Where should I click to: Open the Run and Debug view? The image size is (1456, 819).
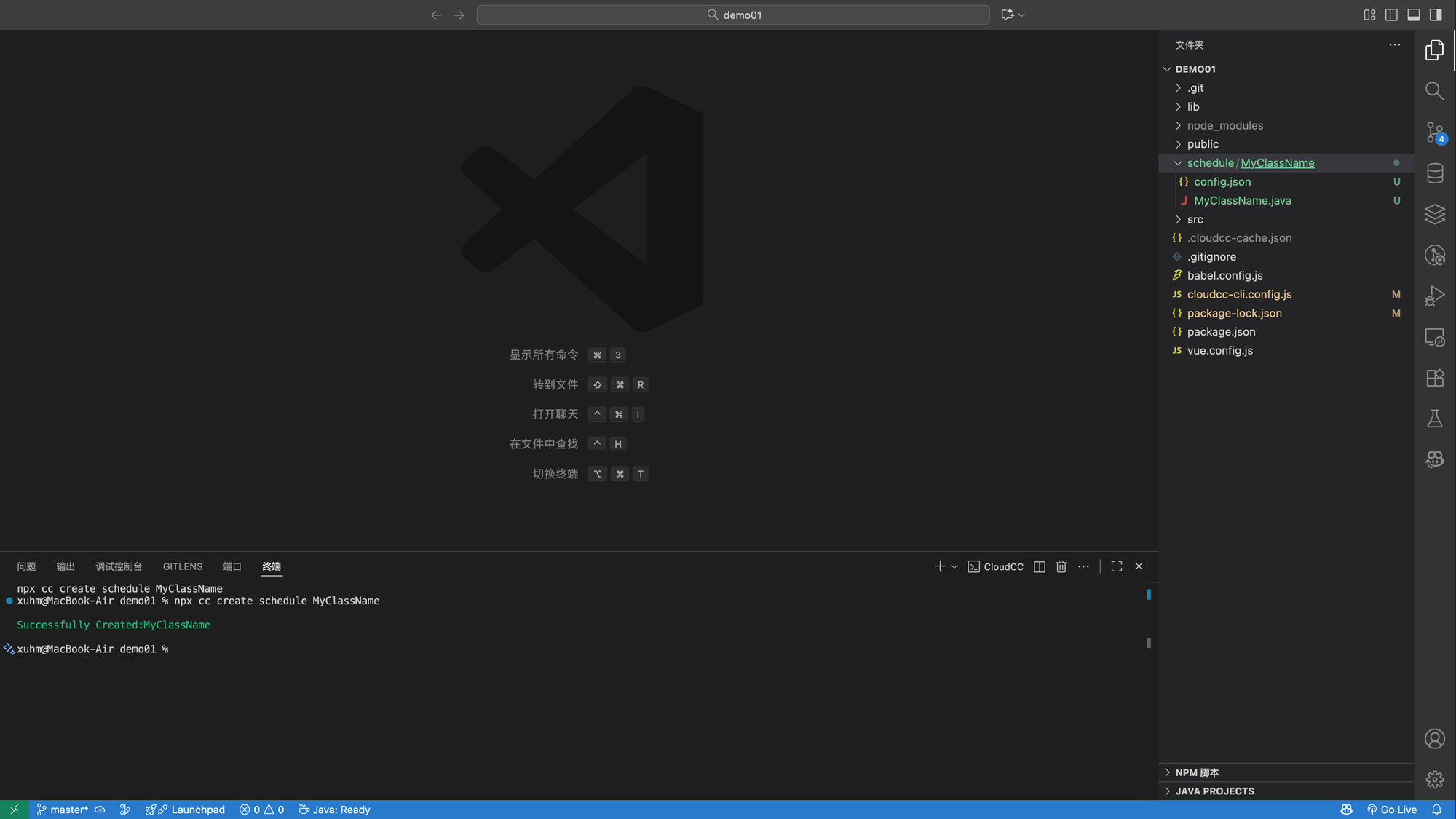(1434, 296)
